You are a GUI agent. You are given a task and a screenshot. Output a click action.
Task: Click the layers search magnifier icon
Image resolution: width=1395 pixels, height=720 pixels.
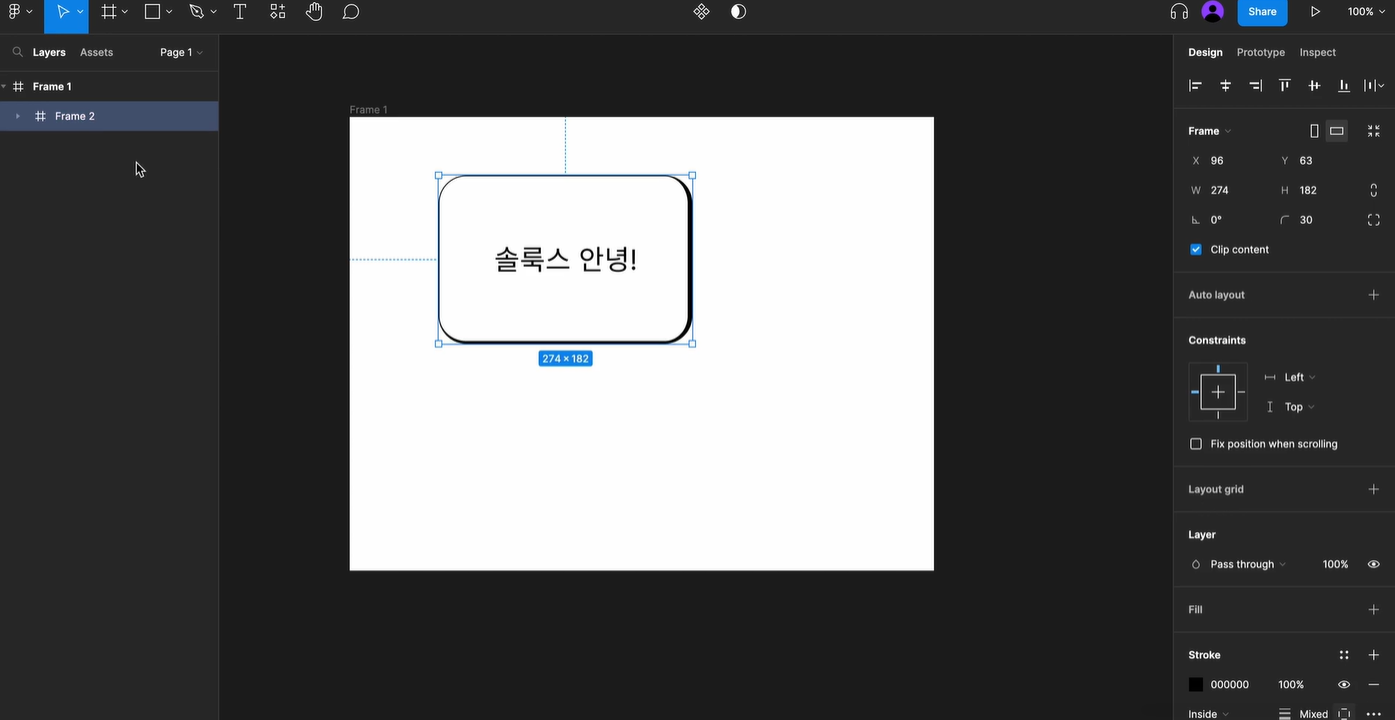[18, 52]
